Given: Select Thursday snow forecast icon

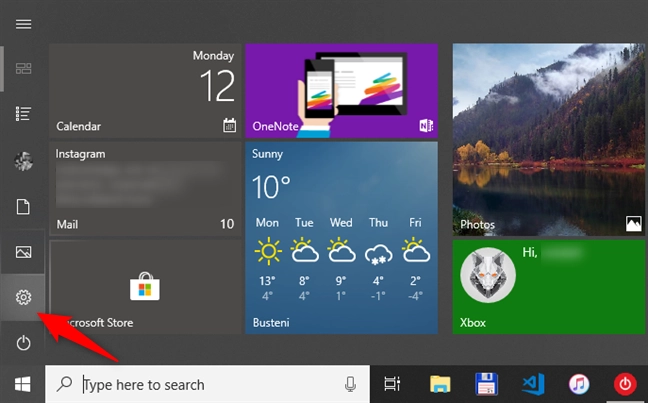Looking at the screenshot, I should coord(379,253).
